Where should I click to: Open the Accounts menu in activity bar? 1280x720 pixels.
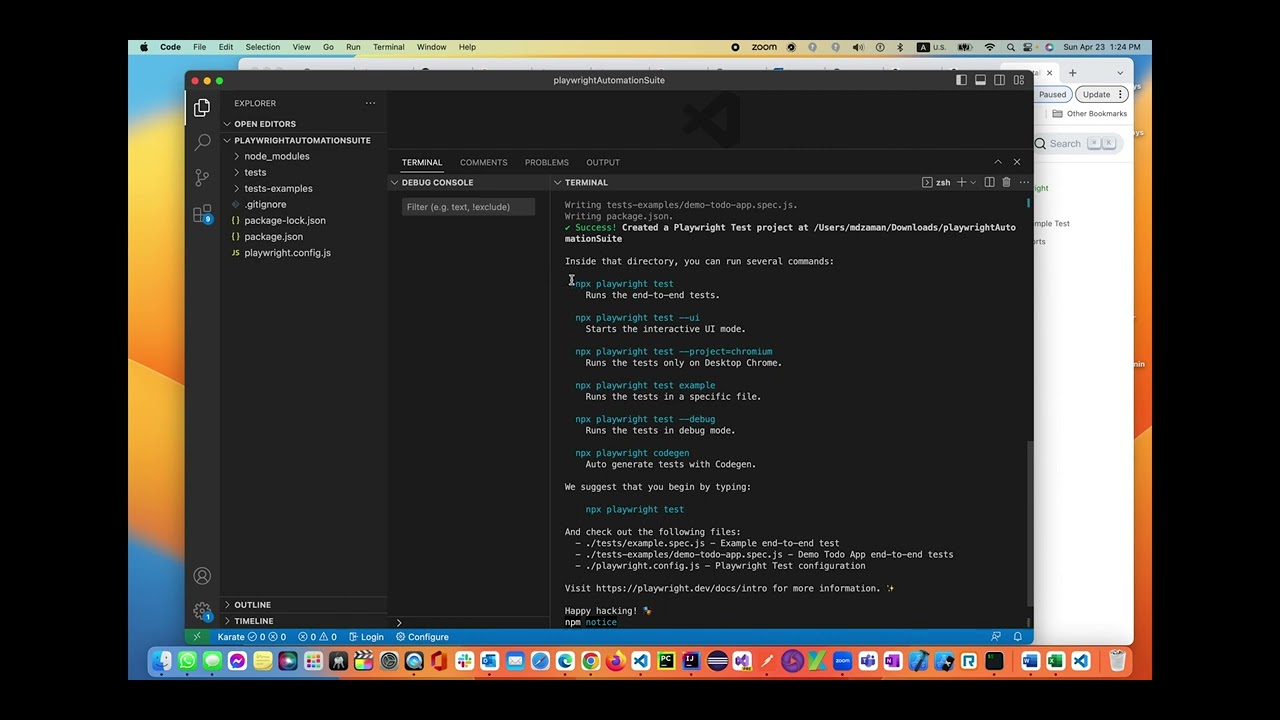coord(202,576)
